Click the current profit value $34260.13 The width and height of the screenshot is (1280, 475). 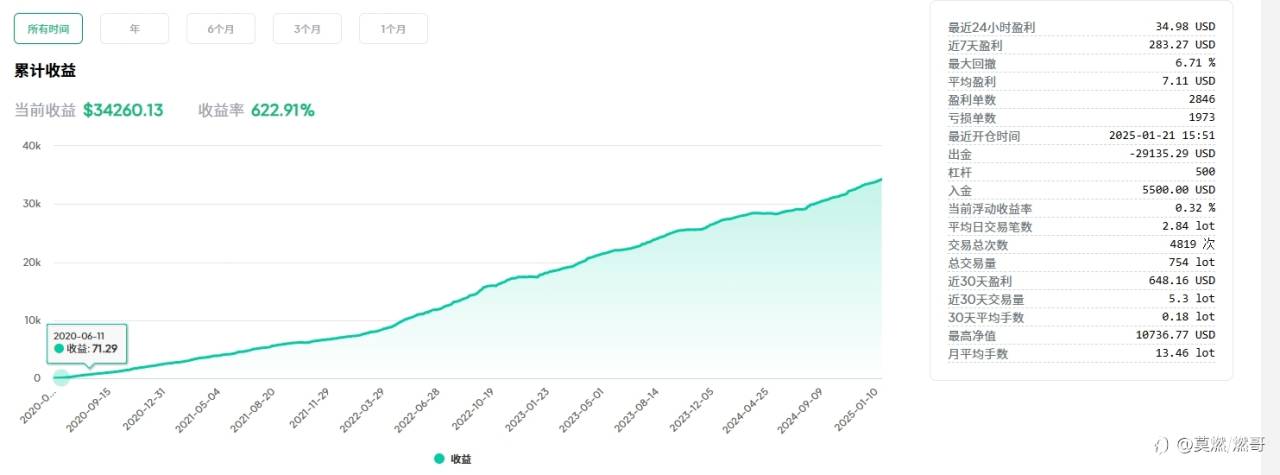[x=123, y=110]
